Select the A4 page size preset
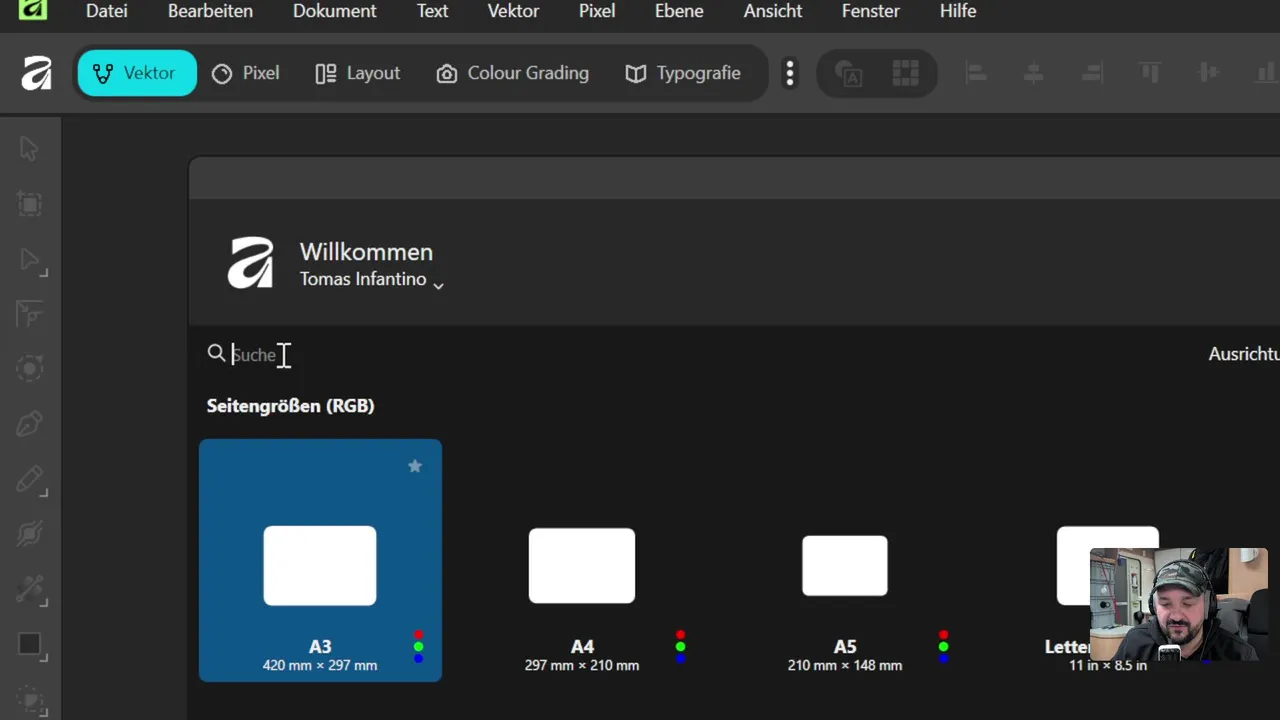The image size is (1280, 720). coord(582,600)
